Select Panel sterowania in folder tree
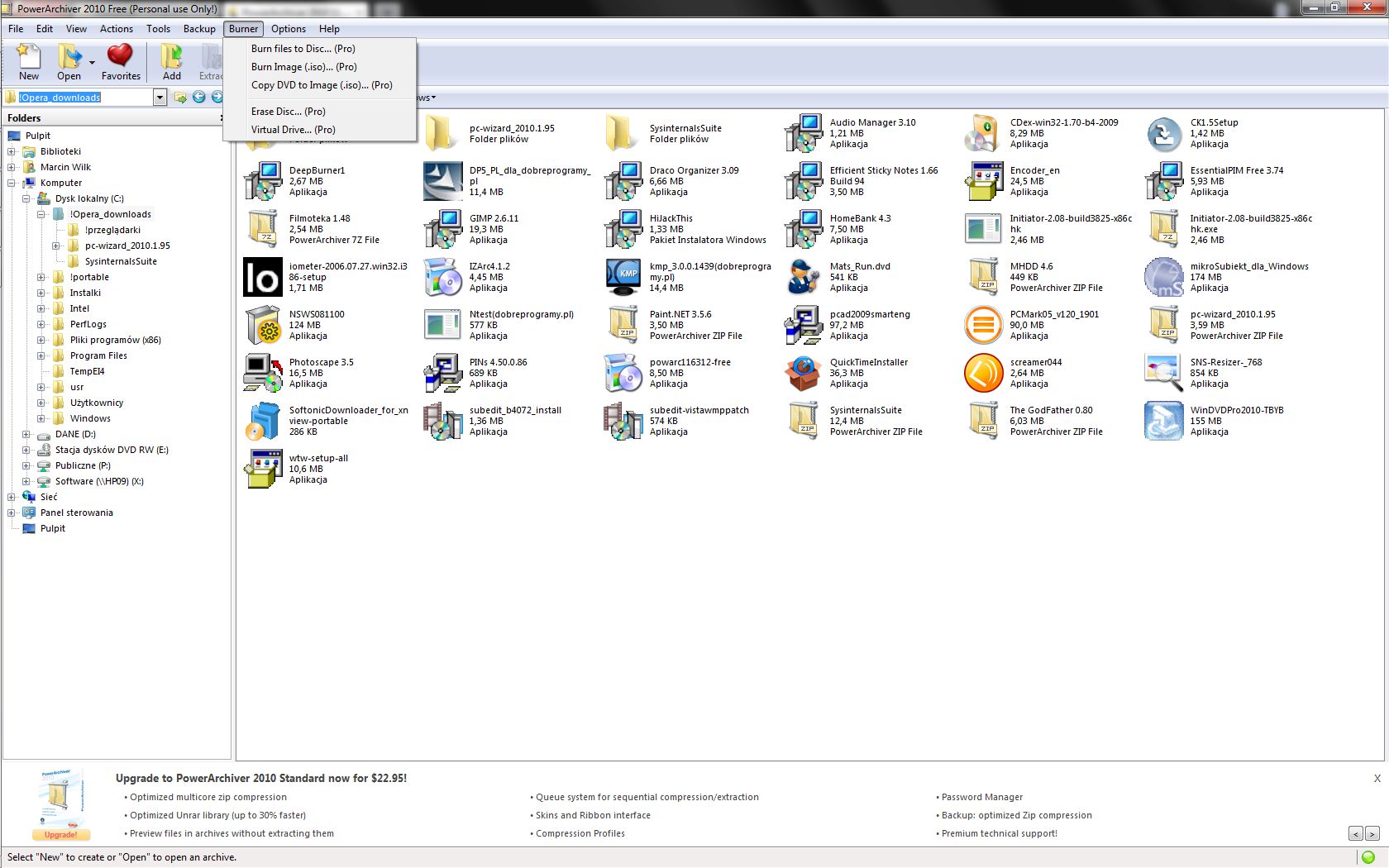Viewport: 1389px width, 868px height. tap(77, 513)
